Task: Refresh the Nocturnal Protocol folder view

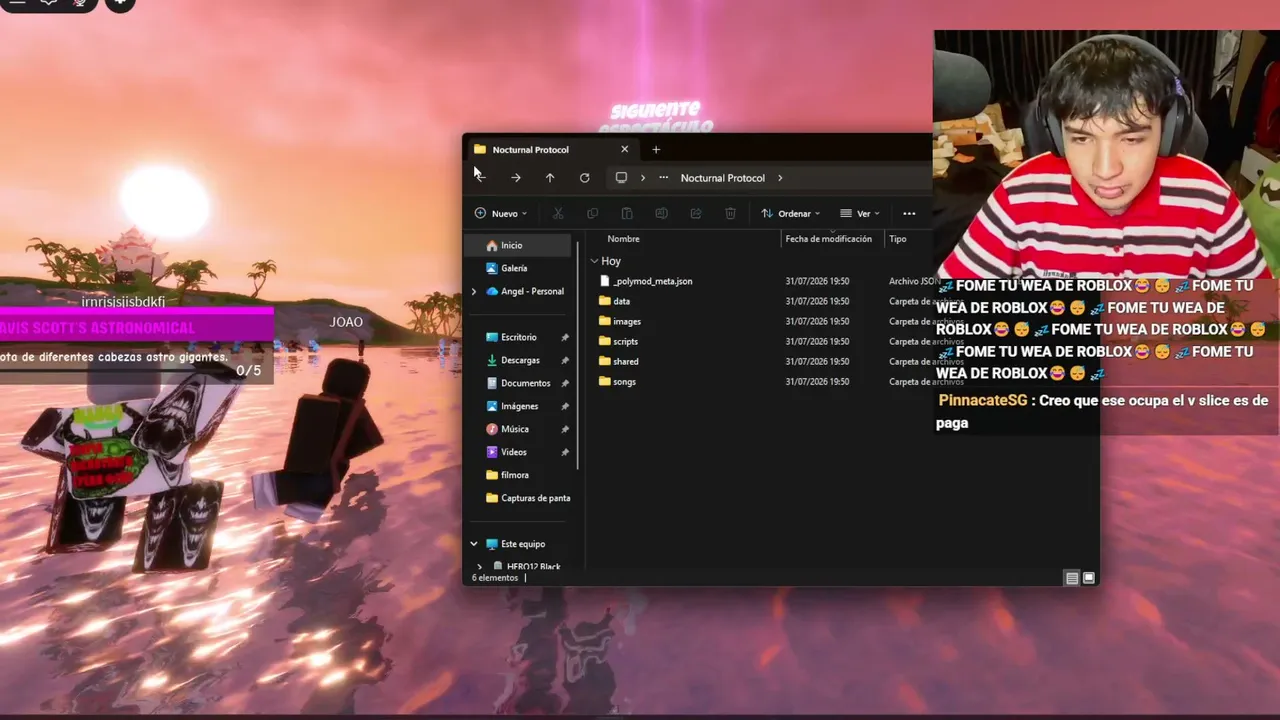Action: pyautogui.click(x=585, y=178)
